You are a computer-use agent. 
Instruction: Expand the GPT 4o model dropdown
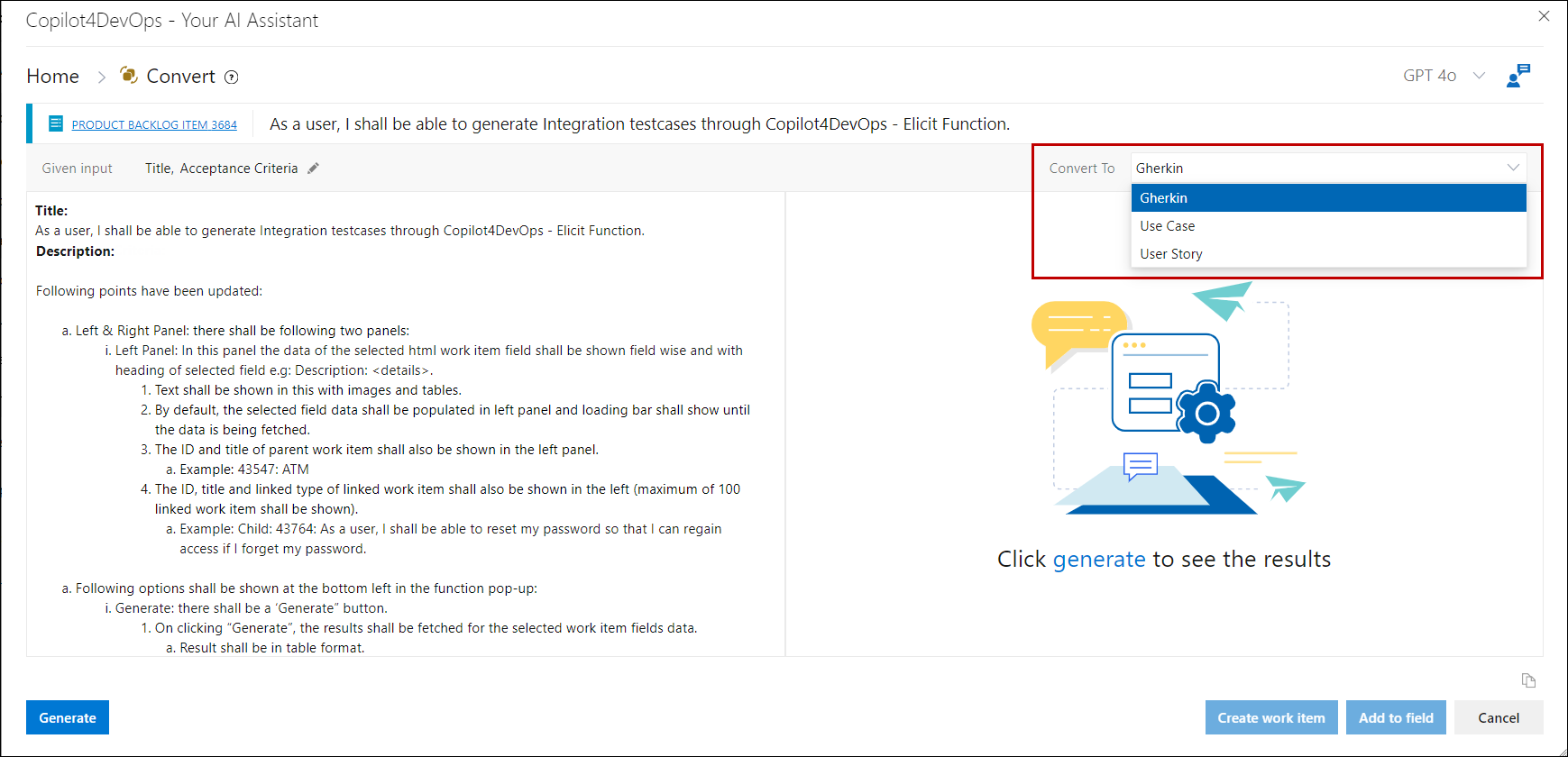click(1479, 76)
